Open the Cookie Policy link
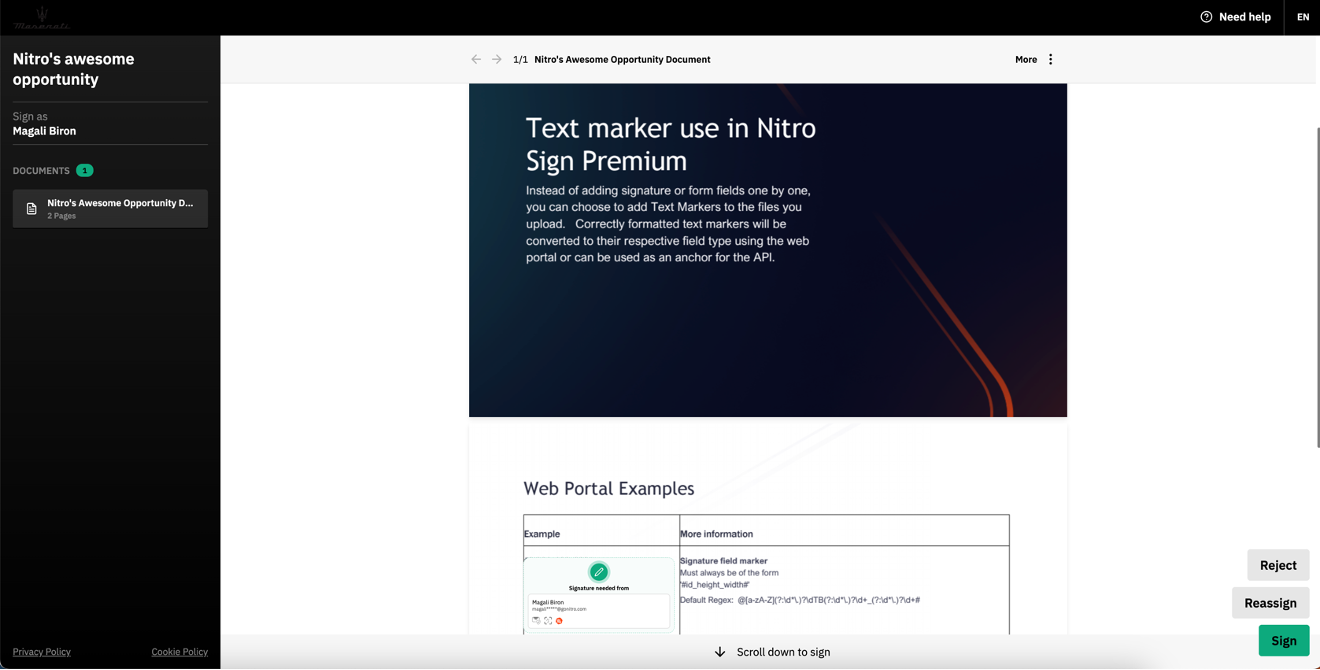This screenshot has height=670, width=1320. tap(180, 652)
